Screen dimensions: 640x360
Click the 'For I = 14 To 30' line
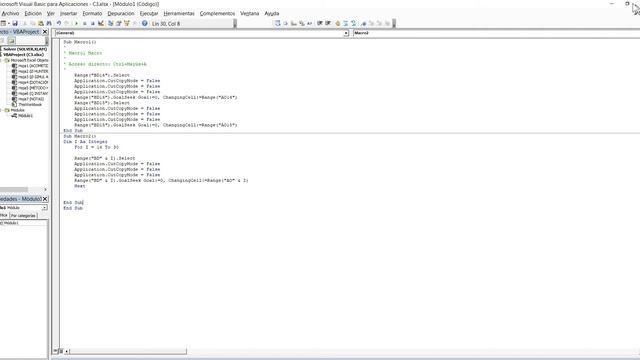[x=96, y=147]
